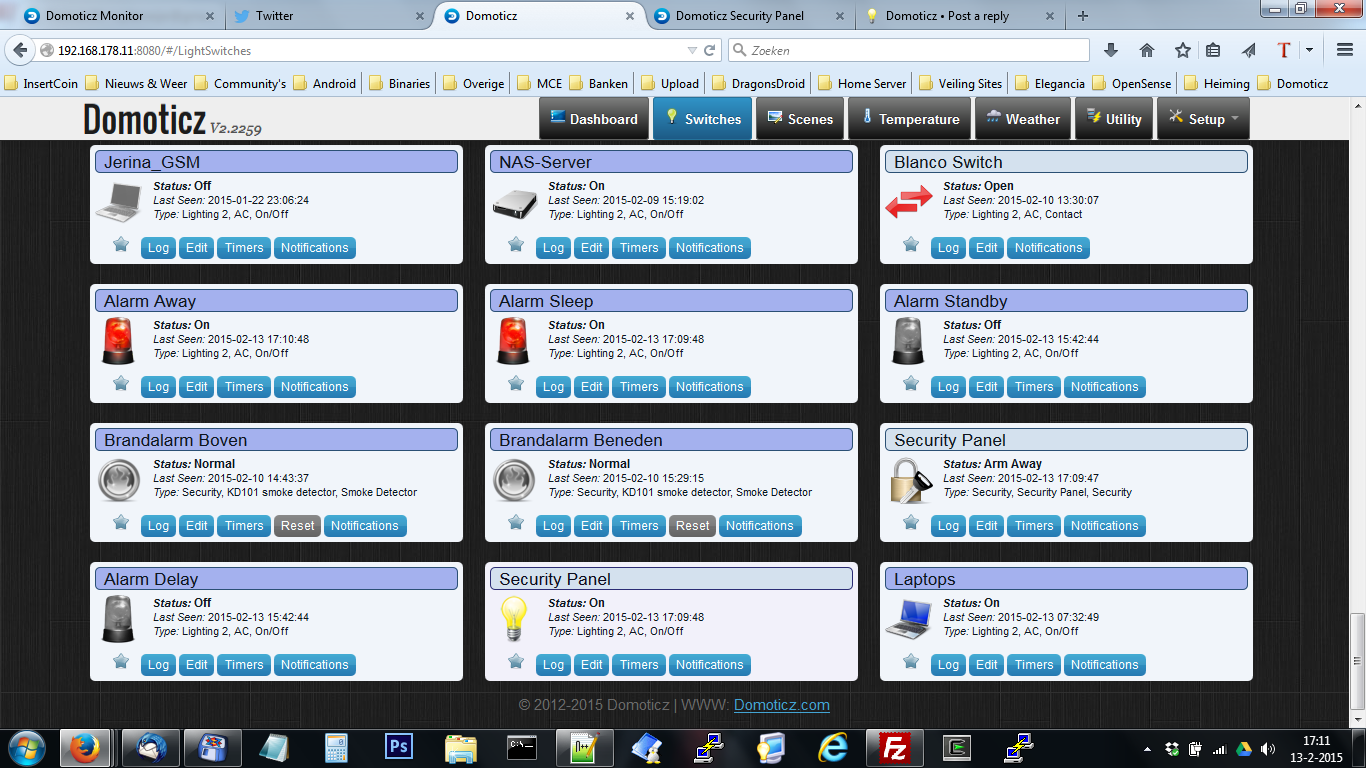Image resolution: width=1366 pixels, height=768 pixels.
Task: Toggle the Alarm Away red siren icon
Action: coord(118,340)
